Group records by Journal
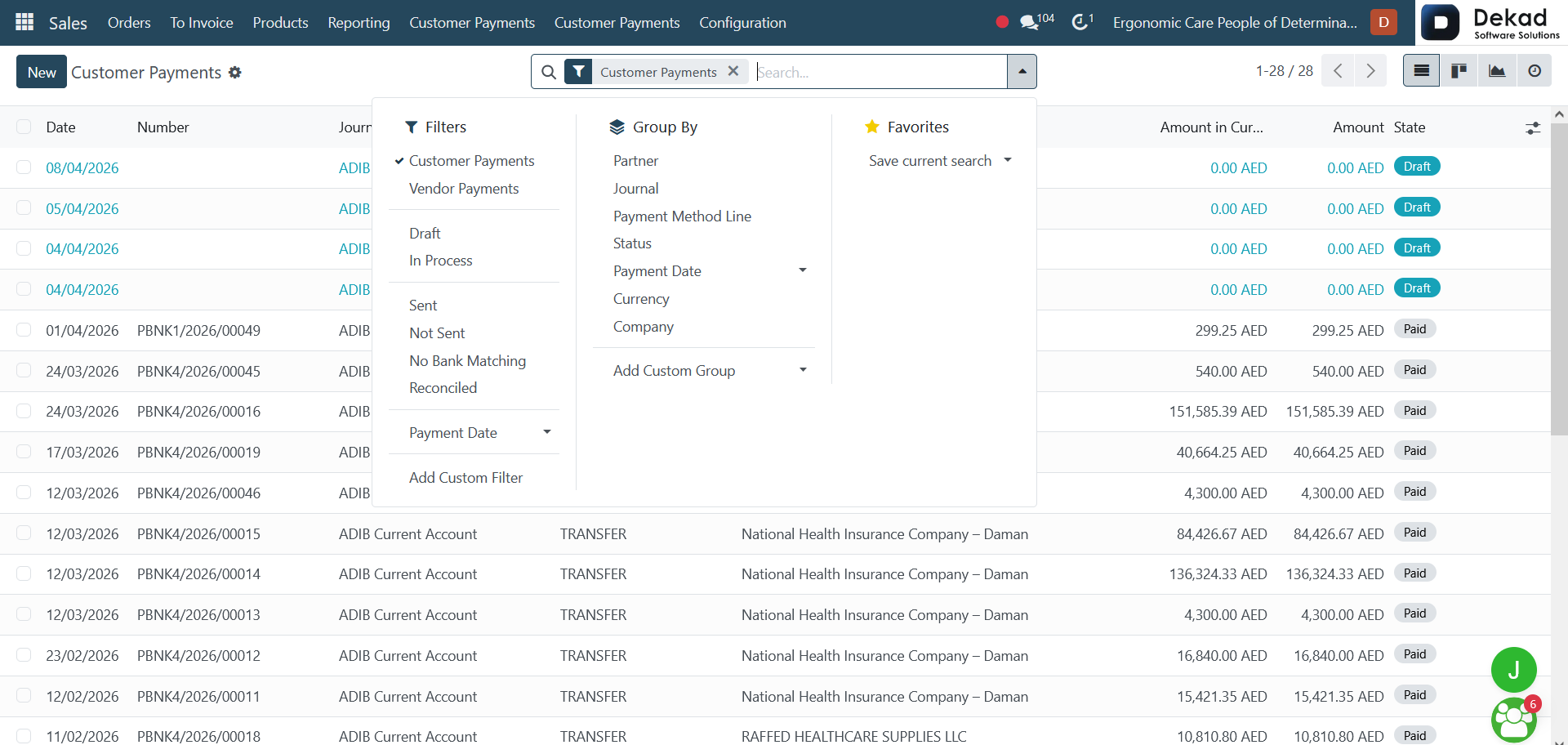 pyautogui.click(x=635, y=189)
